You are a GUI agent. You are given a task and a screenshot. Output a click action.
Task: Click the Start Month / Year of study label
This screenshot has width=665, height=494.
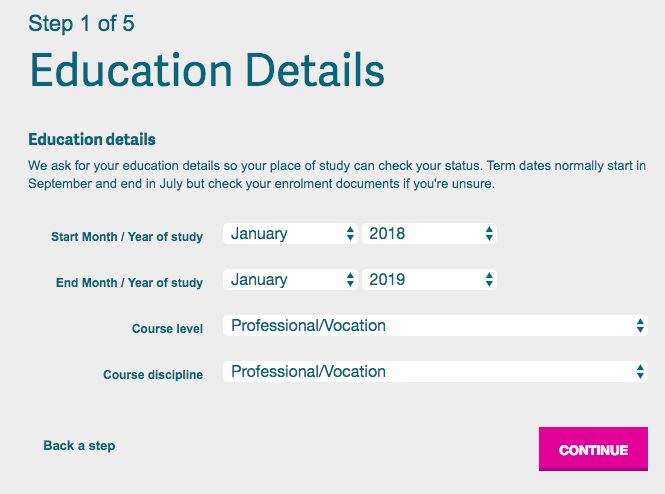127,237
